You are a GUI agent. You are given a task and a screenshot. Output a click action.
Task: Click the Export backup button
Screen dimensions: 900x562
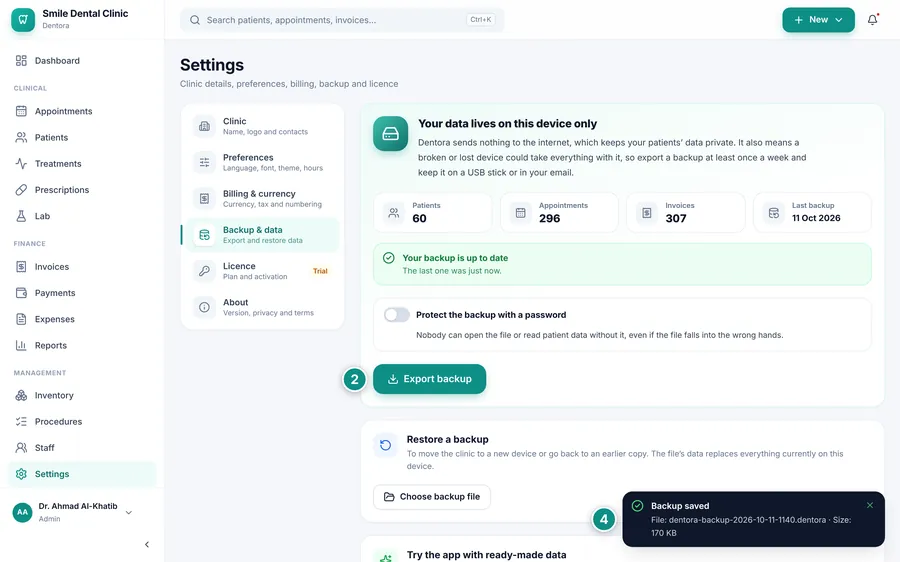(429, 379)
